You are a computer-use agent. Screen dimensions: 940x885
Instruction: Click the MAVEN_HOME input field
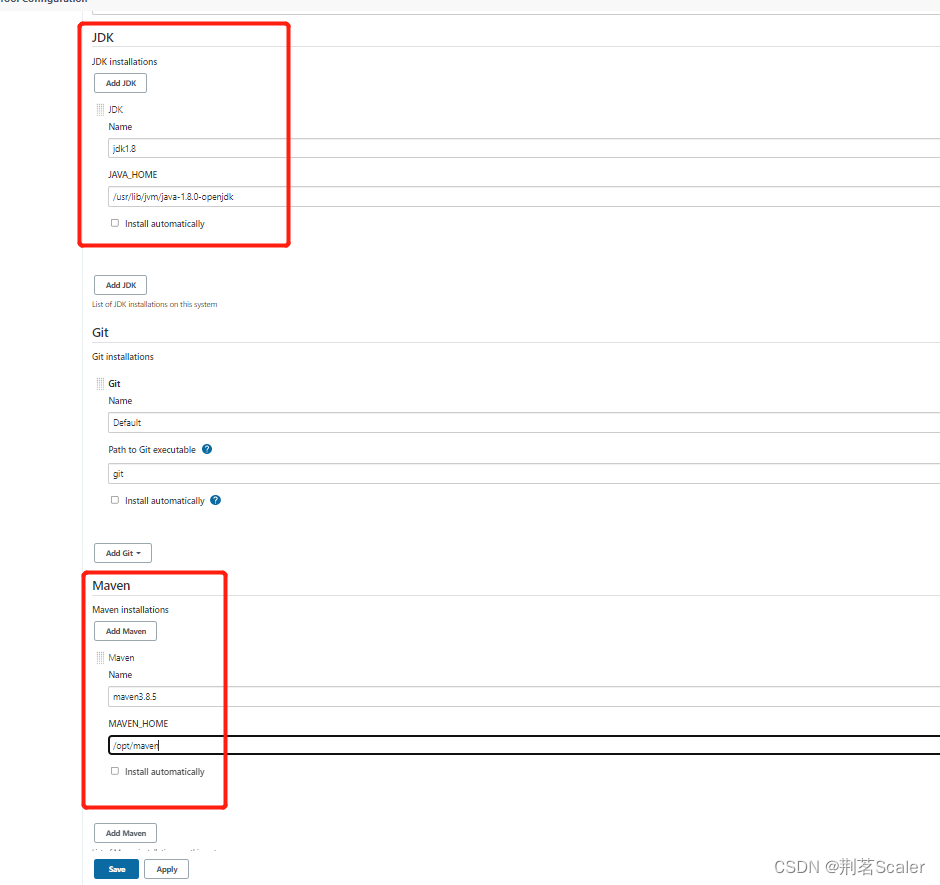tap(520, 745)
